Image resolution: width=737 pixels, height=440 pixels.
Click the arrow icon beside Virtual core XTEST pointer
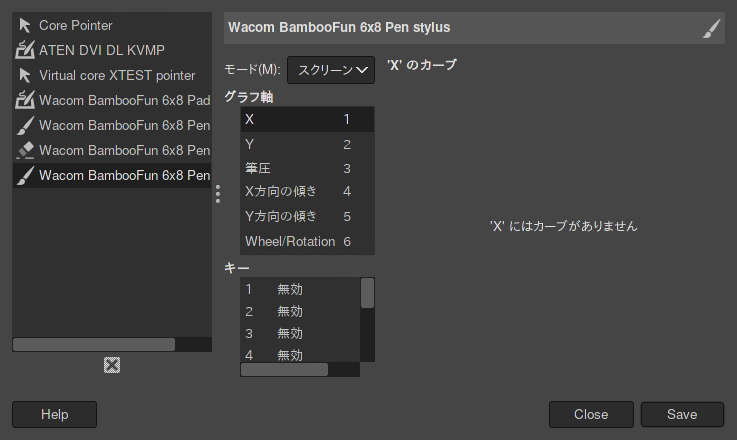25,75
